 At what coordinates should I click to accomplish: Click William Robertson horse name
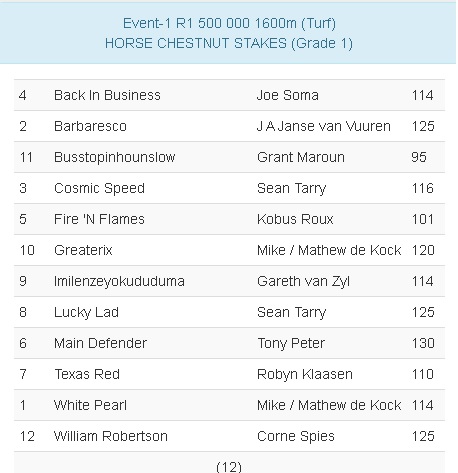point(111,436)
